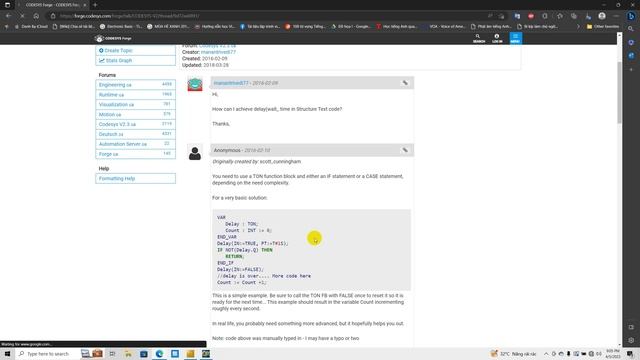Image resolution: width=640 pixels, height=360 pixels.
Task: Click the Log In icon in header
Action: [497, 38]
